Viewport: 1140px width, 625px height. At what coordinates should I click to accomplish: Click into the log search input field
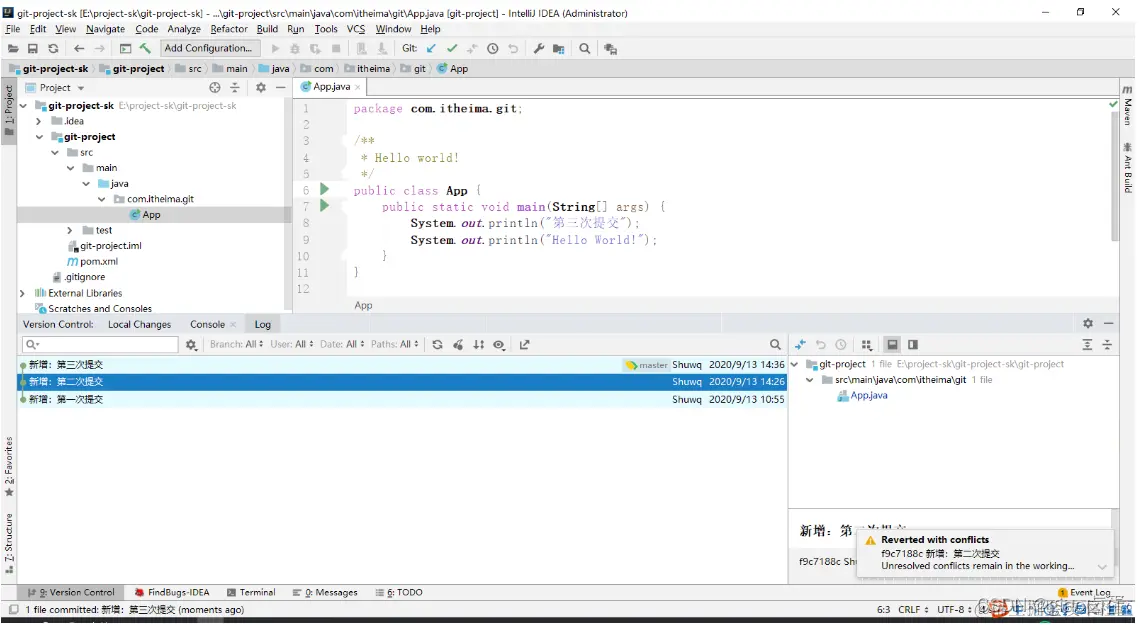(x=100, y=345)
